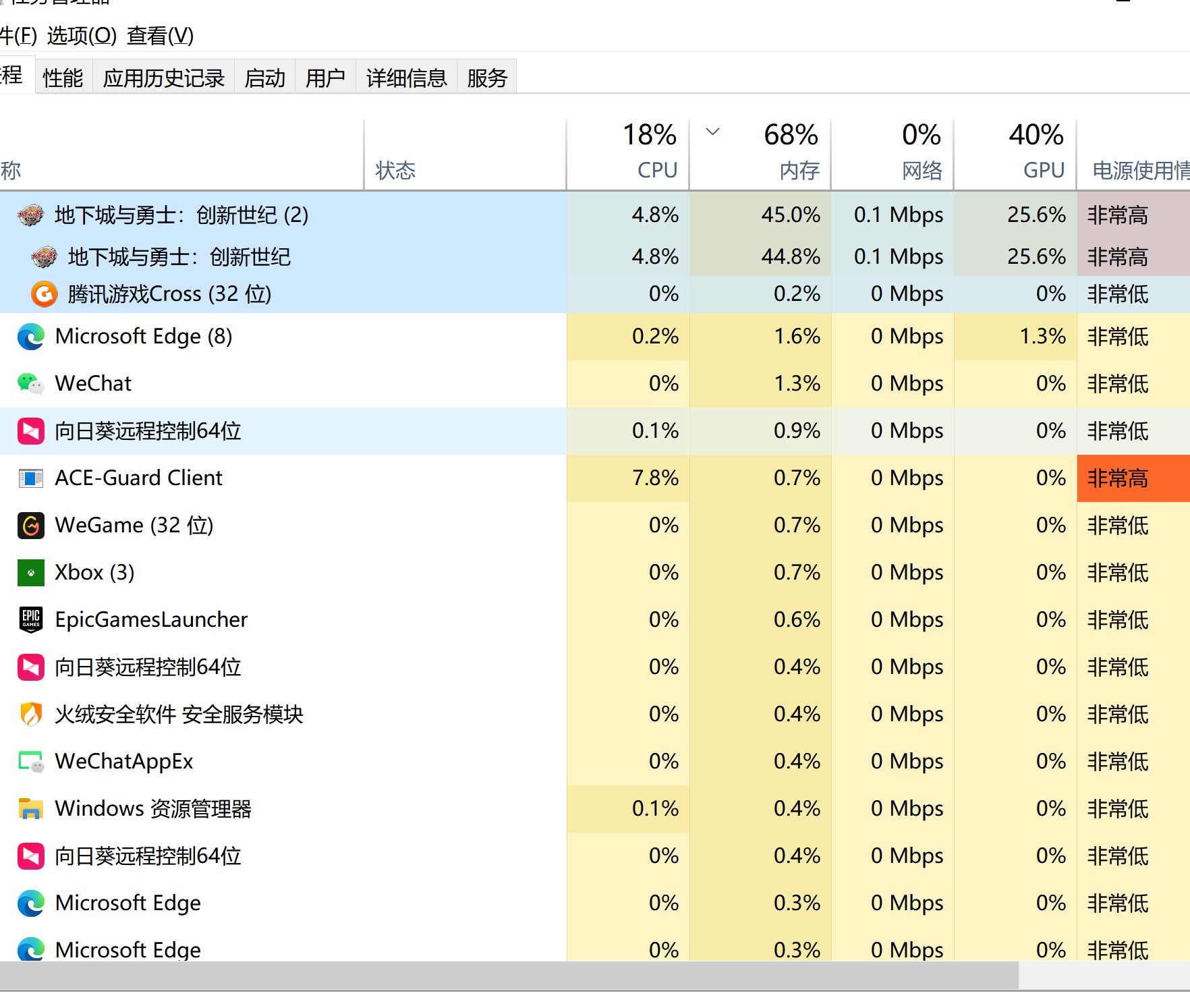Viewport: 1190px width, 1008px height.
Task: Click the 向日葵 icon above 火绒安全软件
Action: tap(30, 667)
